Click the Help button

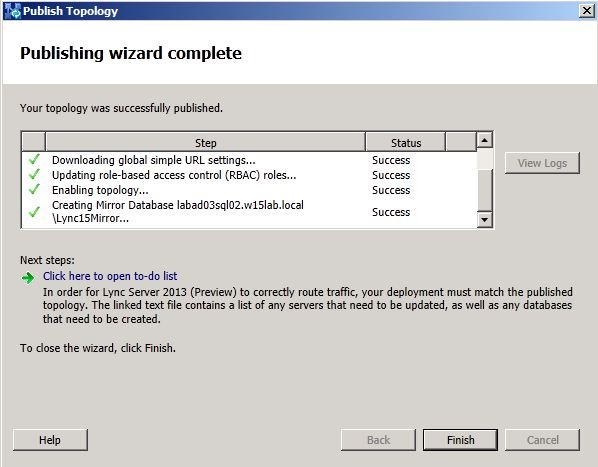pyautogui.click(x=50, y=440)
